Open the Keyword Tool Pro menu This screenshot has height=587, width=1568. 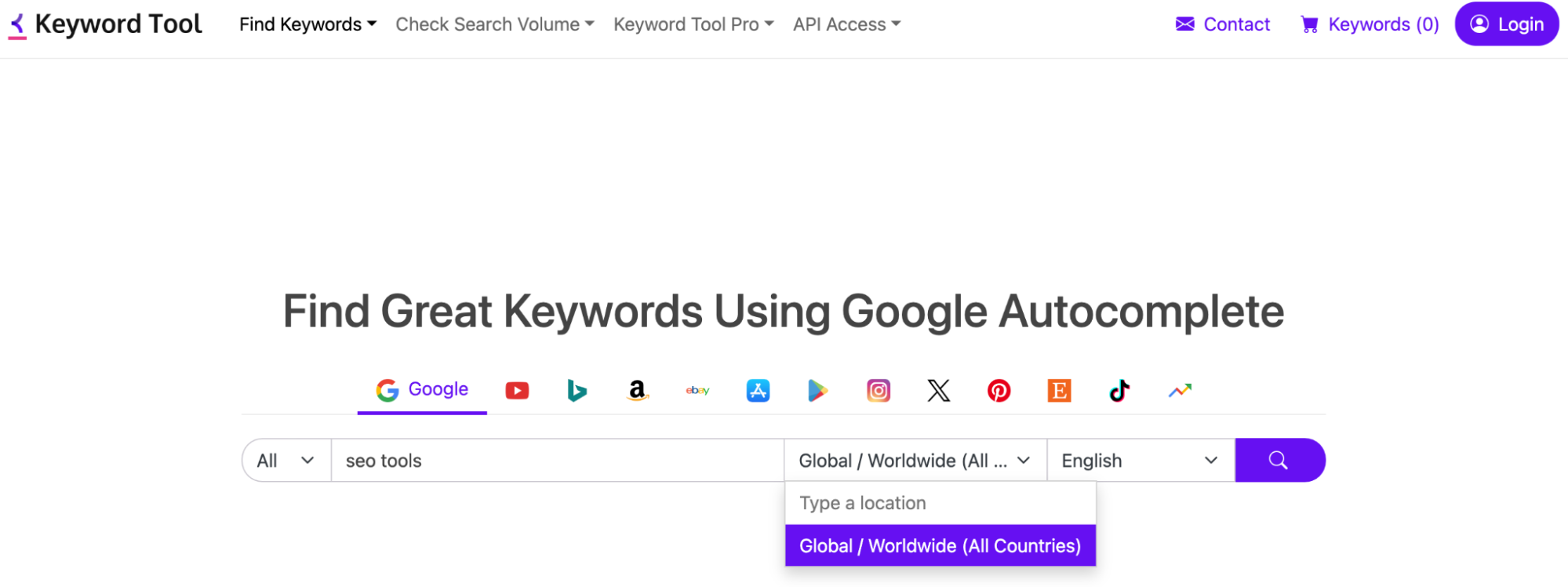click(x=693, y=24)
